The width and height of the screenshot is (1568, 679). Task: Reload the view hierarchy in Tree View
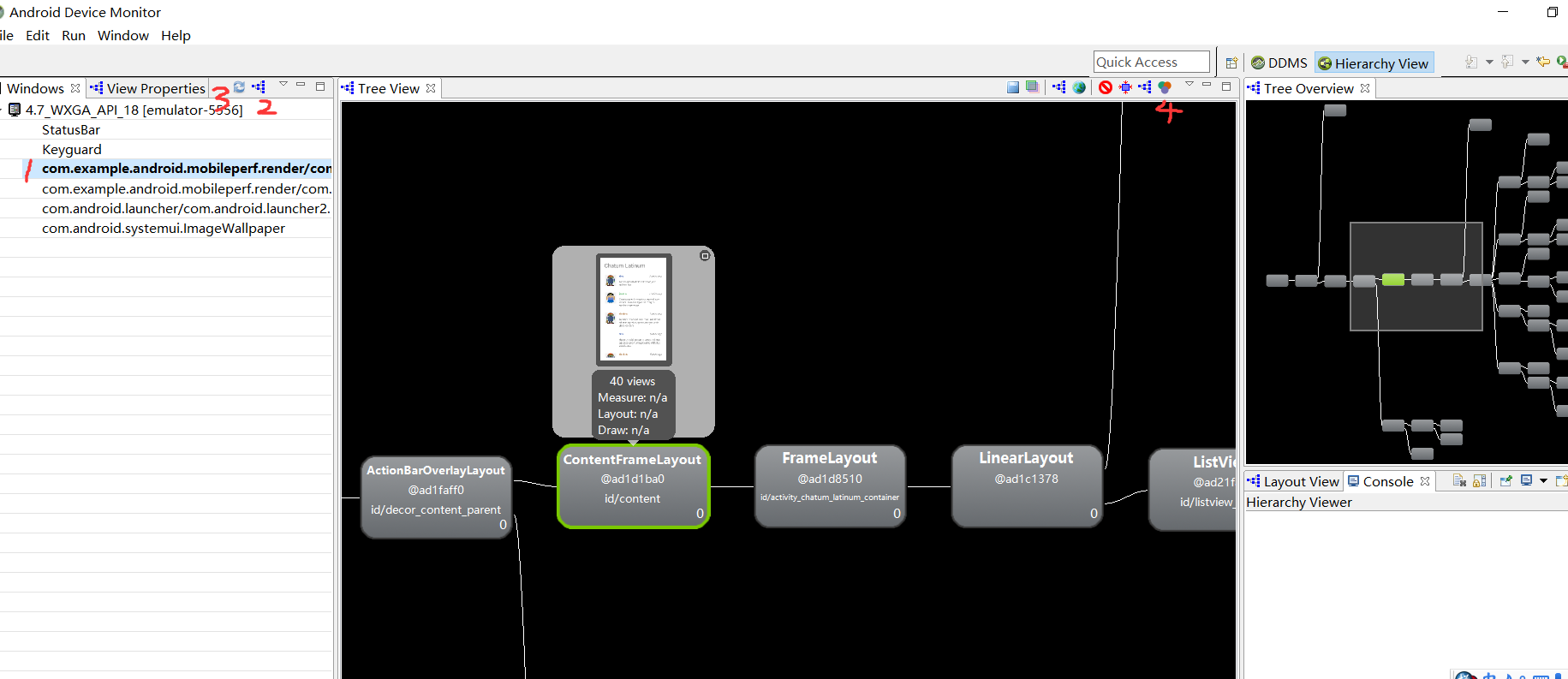tap(1059, 87)
